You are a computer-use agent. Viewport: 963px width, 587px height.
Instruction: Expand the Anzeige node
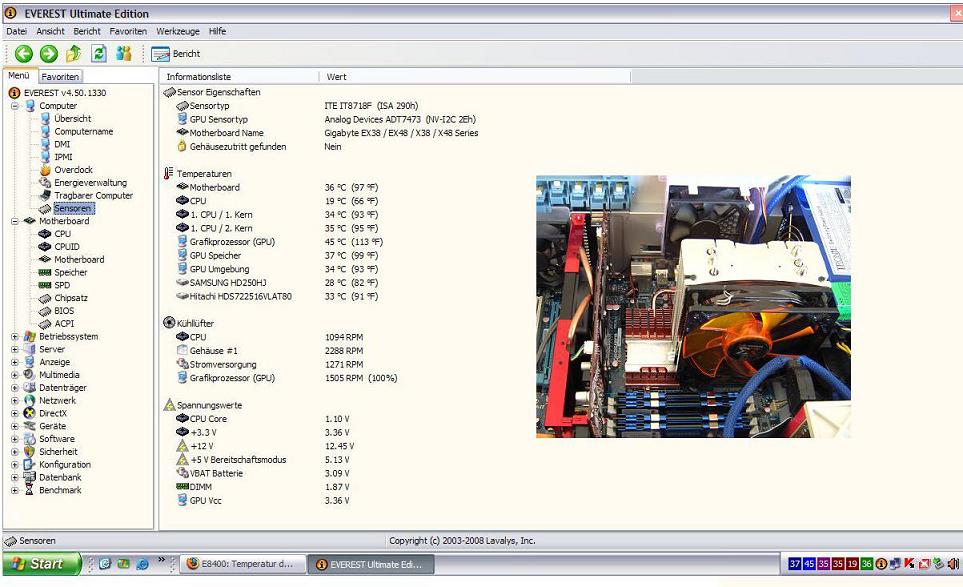(x=15, y=362)
